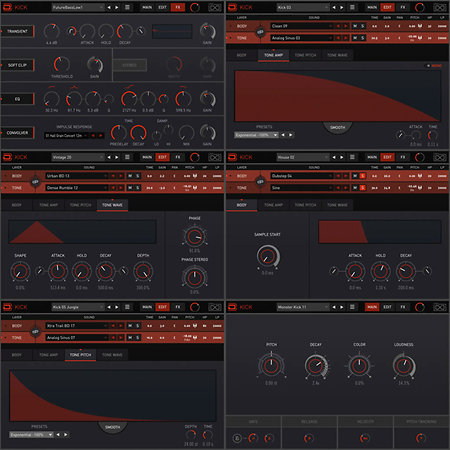Mute the Clean 09 body layer
Screen dimensions: 450x450
[355, 26]
